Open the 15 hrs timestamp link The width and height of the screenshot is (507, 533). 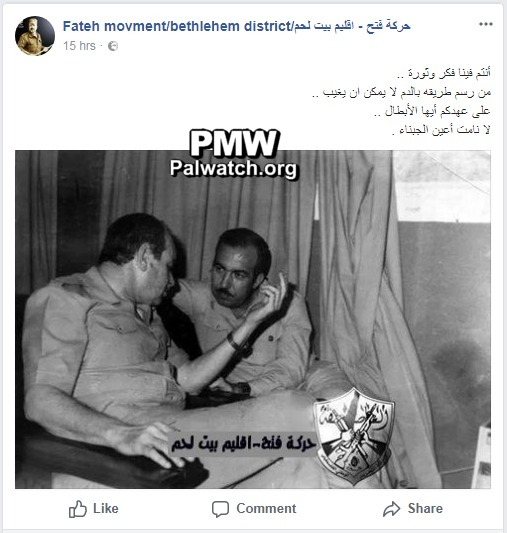pyautogui.click(x=79, y=46)
